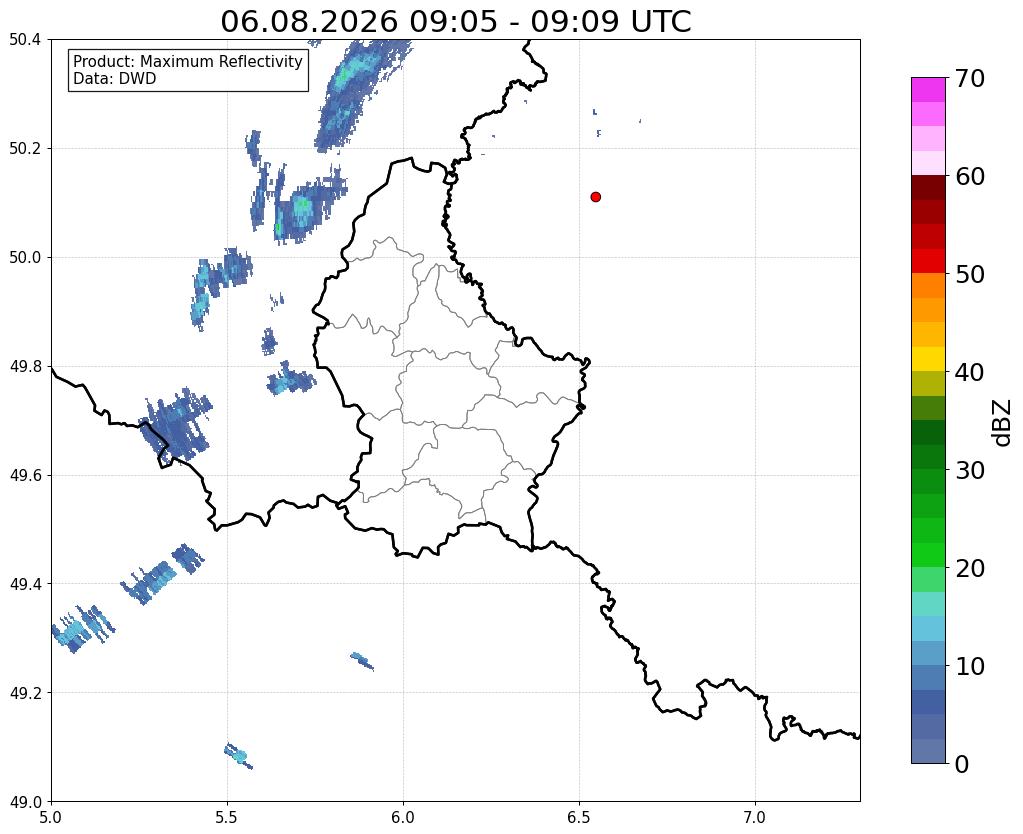This screenshot has width=1023, height=834.
Task: Click the radar echo near 50.1N 5.7E
Action: coord(303,208)
